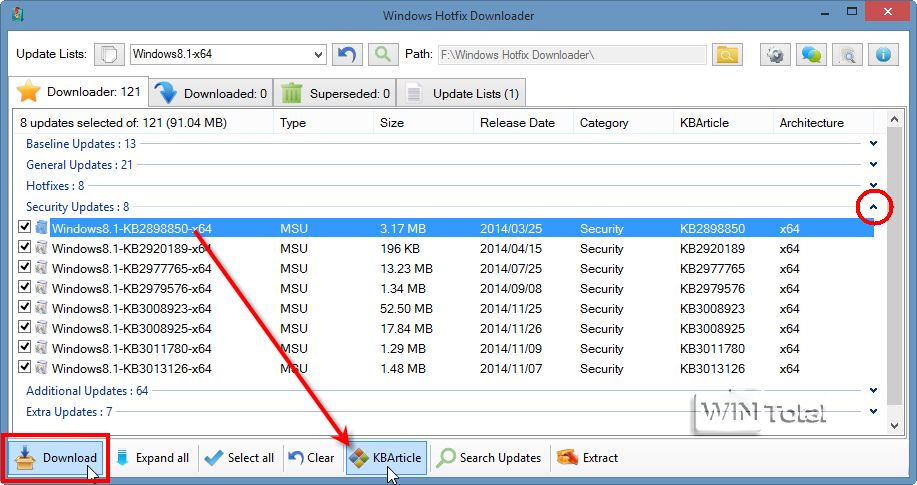
Task: Uncheck Windows8.1-KB2979576-x64 checkbox
Action: (x=24, y=287)
